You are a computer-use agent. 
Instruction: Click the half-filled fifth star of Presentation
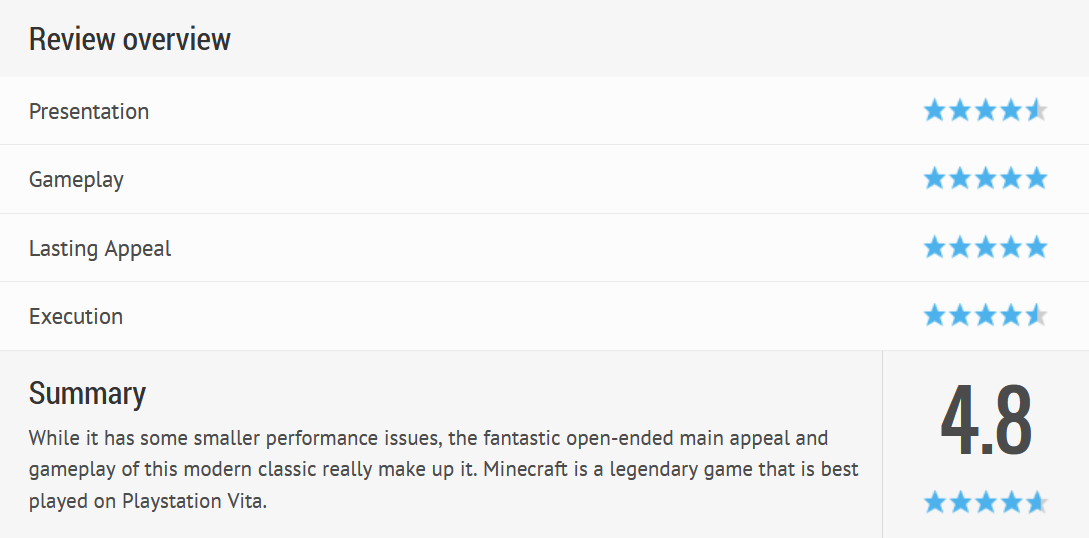click(x=1036, y=110)
